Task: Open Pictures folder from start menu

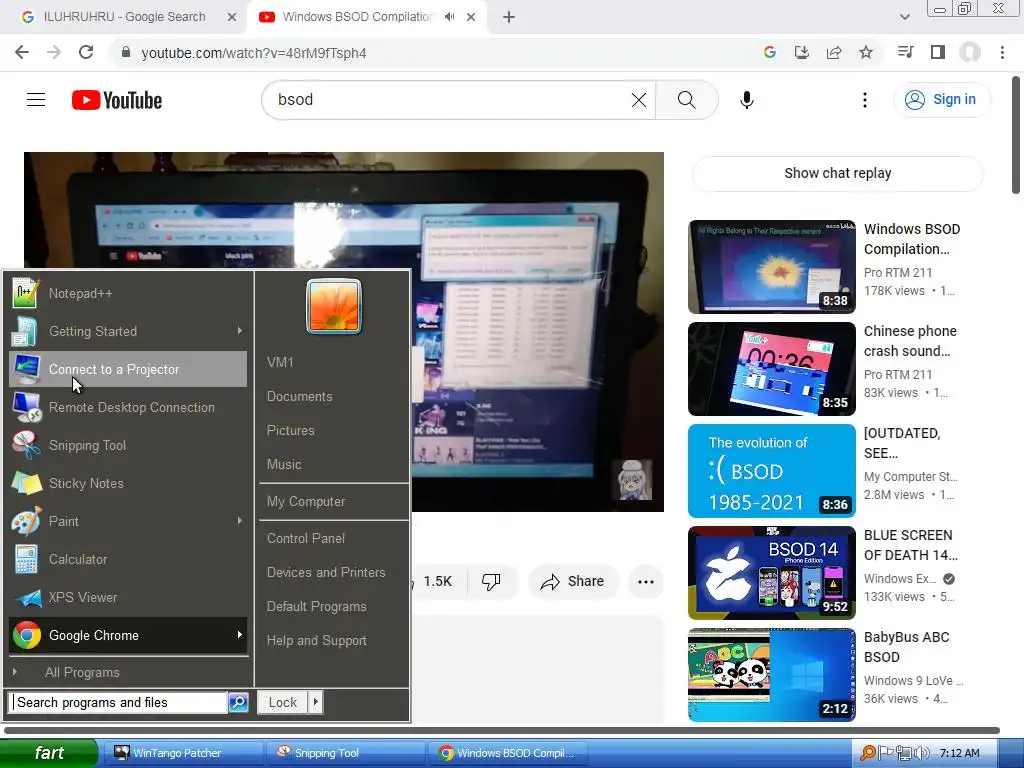Action: [291, 430]
